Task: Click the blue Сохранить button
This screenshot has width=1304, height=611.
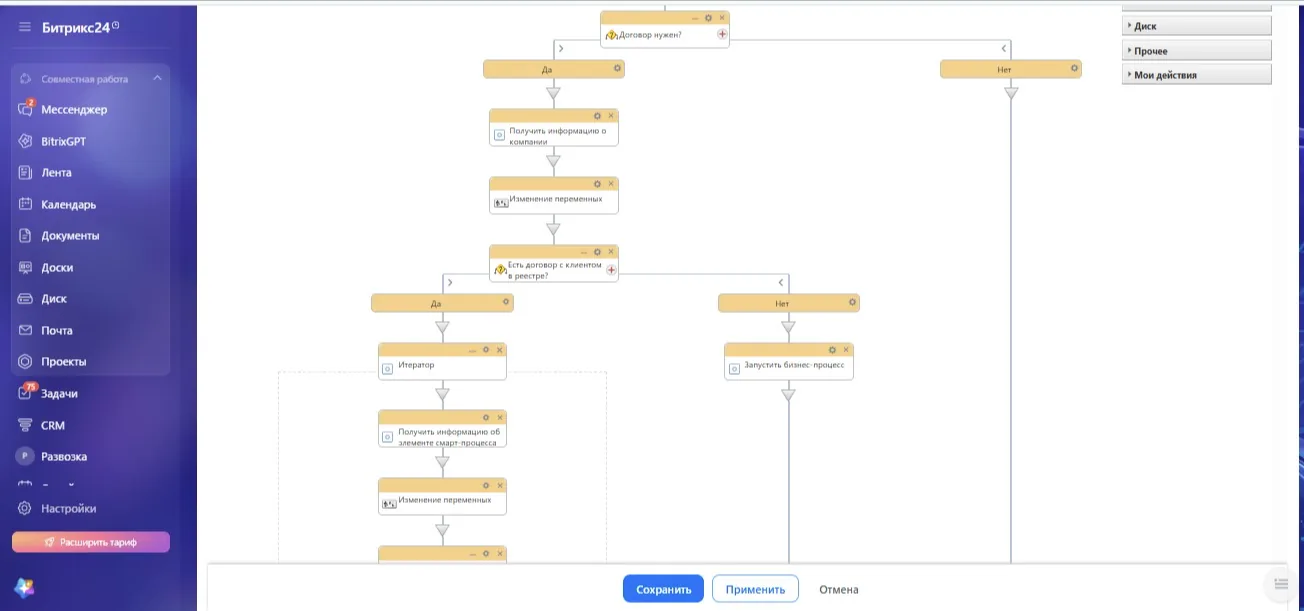Action: click(x=663, y=589)
